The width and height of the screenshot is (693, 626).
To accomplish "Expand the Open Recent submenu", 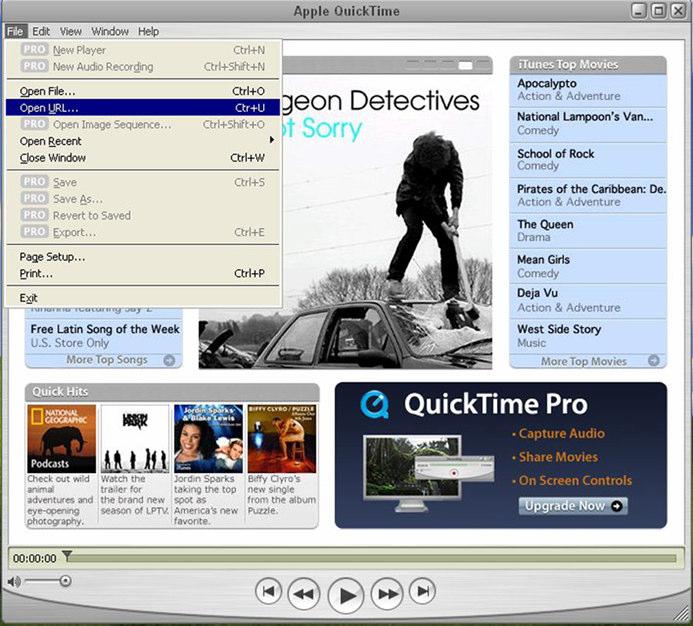I will click(x=142, y=141).
